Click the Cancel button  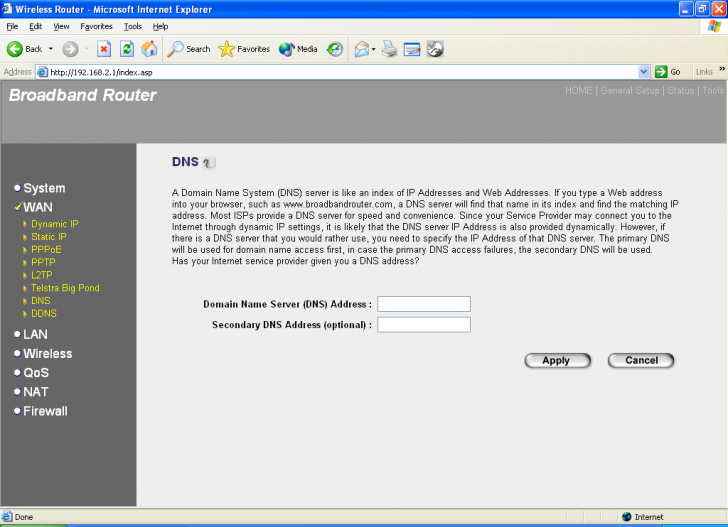(641, 360)
